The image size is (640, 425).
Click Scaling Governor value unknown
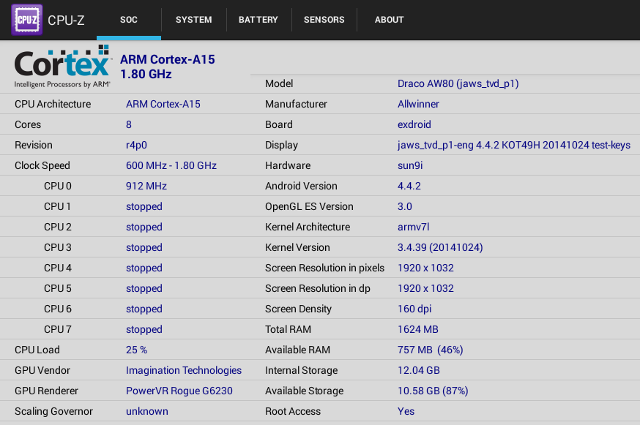pyautogui.click(x=147, y=411)
